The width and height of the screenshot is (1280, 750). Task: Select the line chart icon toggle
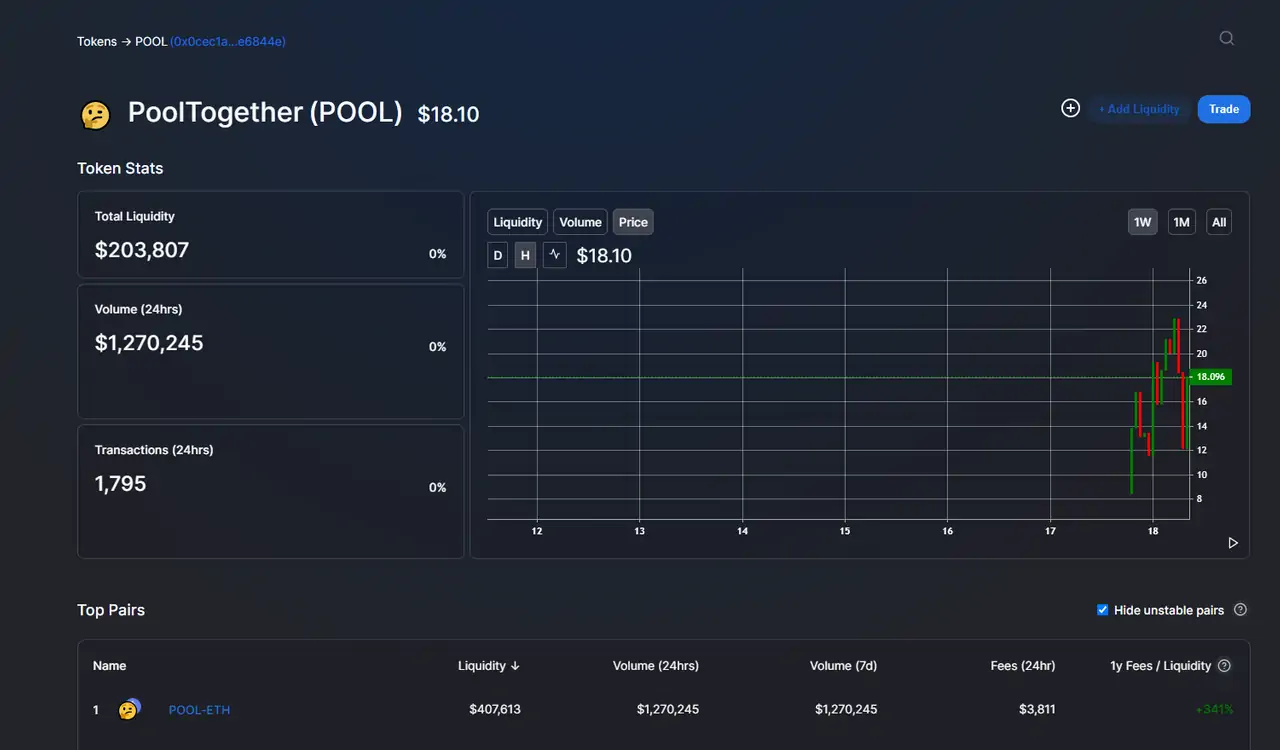point(555,255)
